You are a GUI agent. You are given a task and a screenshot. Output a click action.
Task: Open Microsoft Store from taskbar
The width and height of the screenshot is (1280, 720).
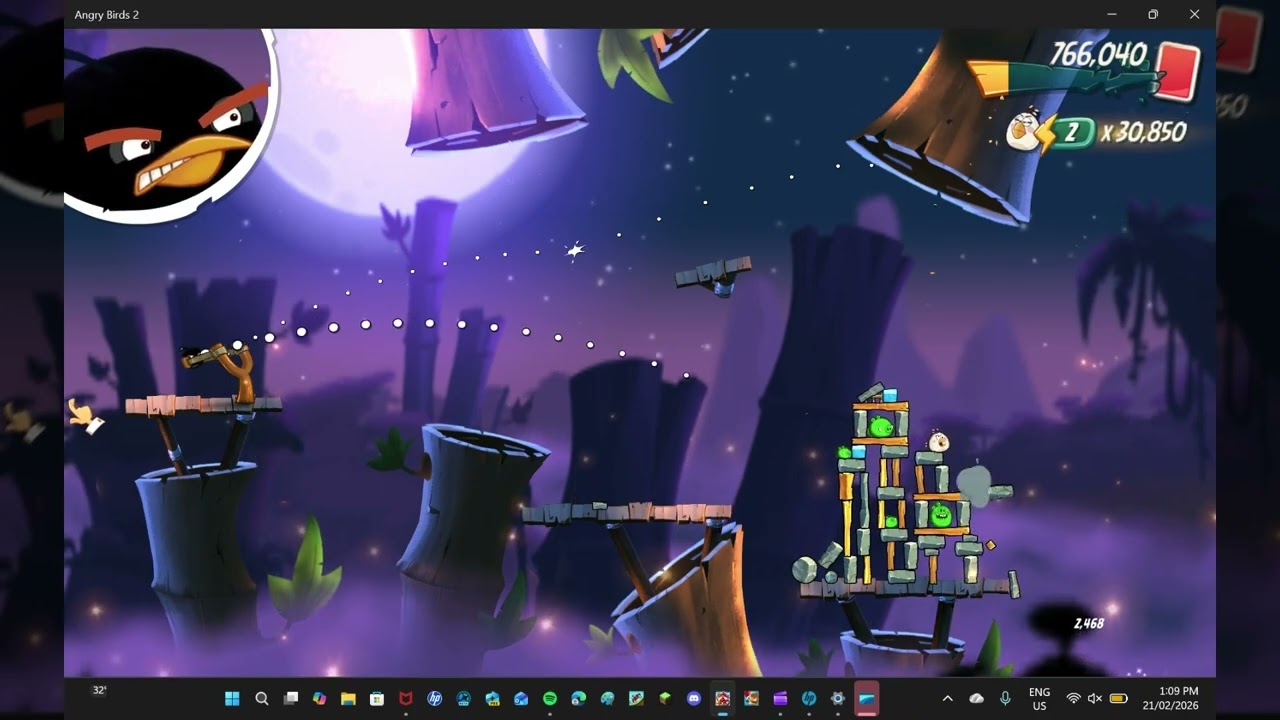(377, 698)
